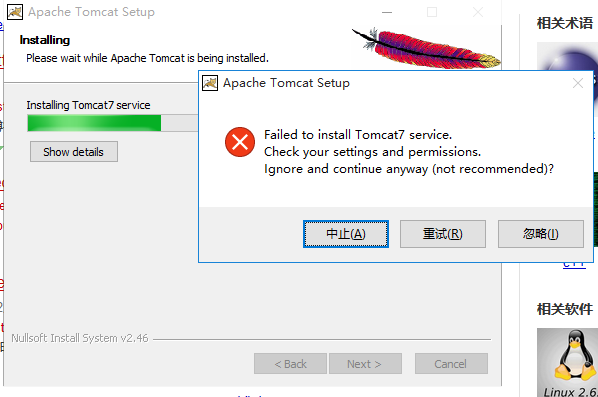Click the installer Cancel button
Image resolution: width=598 pixels, height=397 pixels.
(451, 363)
